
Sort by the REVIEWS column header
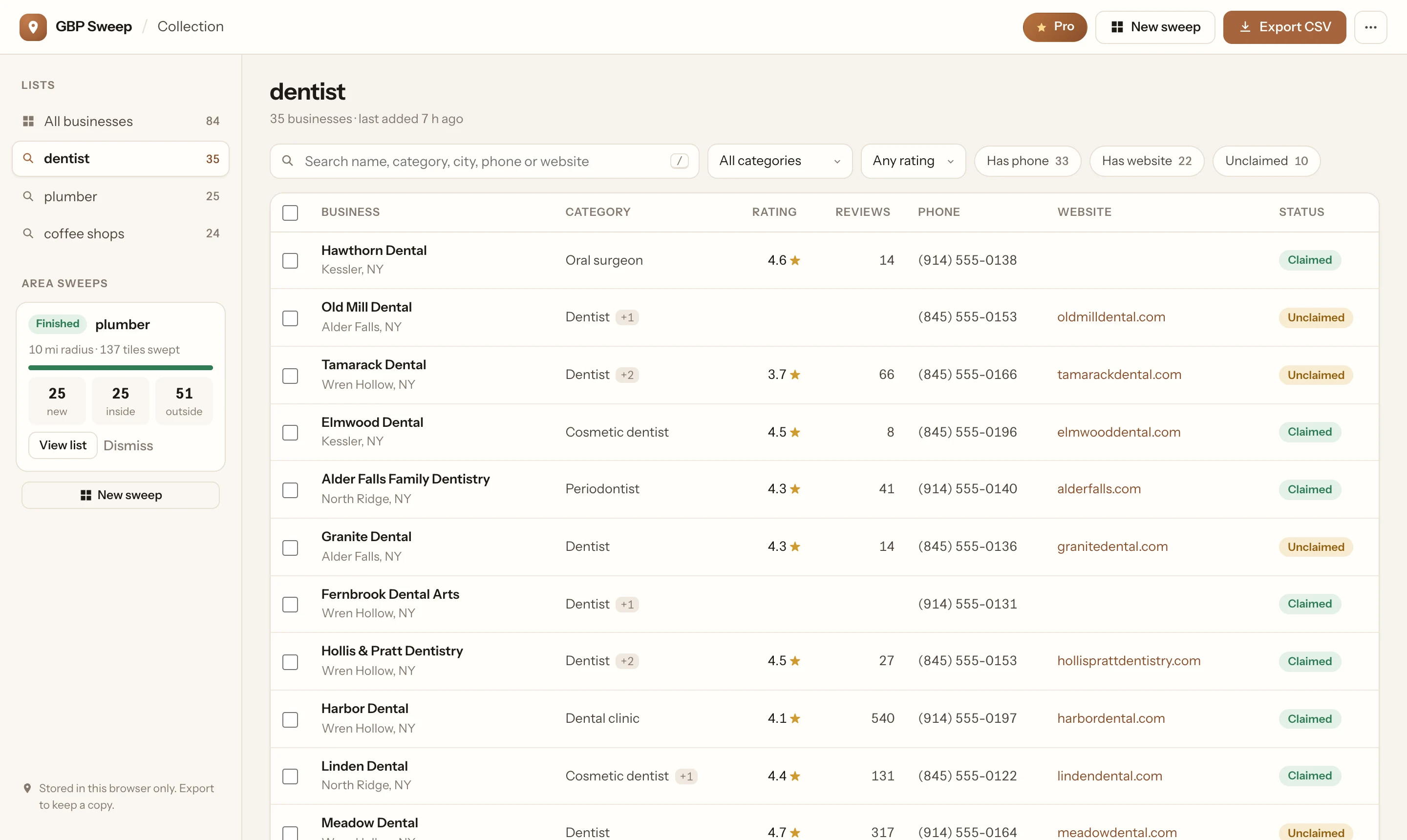click(862, 211)
